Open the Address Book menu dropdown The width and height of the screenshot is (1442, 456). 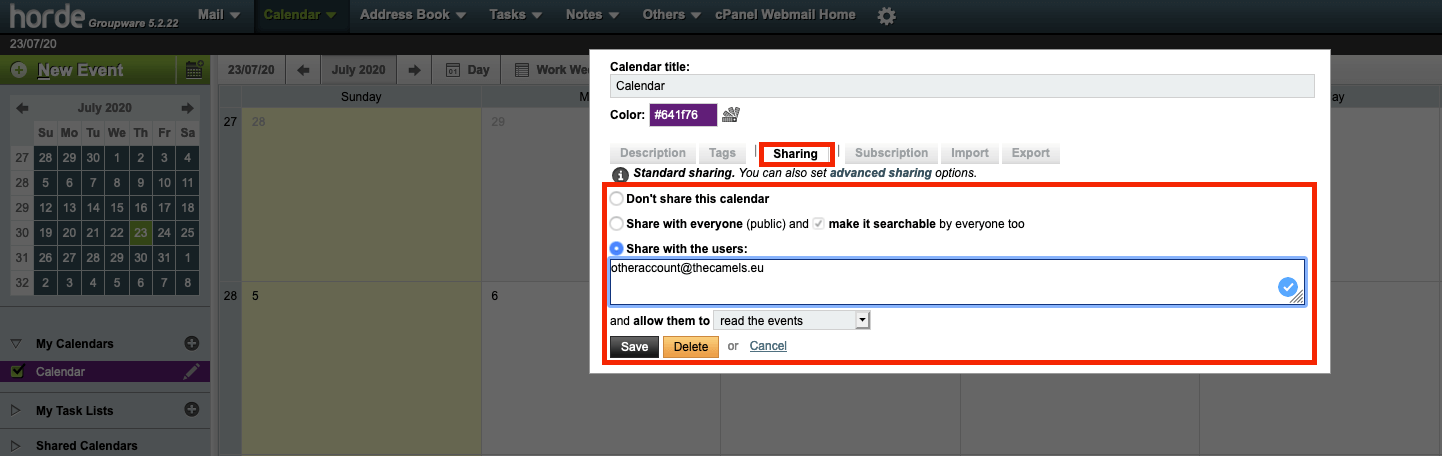413,15
